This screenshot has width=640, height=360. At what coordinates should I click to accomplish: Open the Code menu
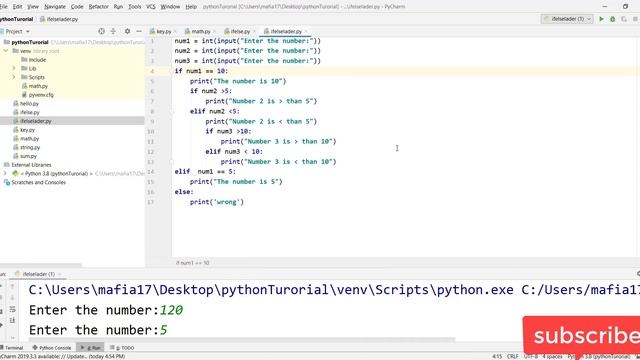77,7
